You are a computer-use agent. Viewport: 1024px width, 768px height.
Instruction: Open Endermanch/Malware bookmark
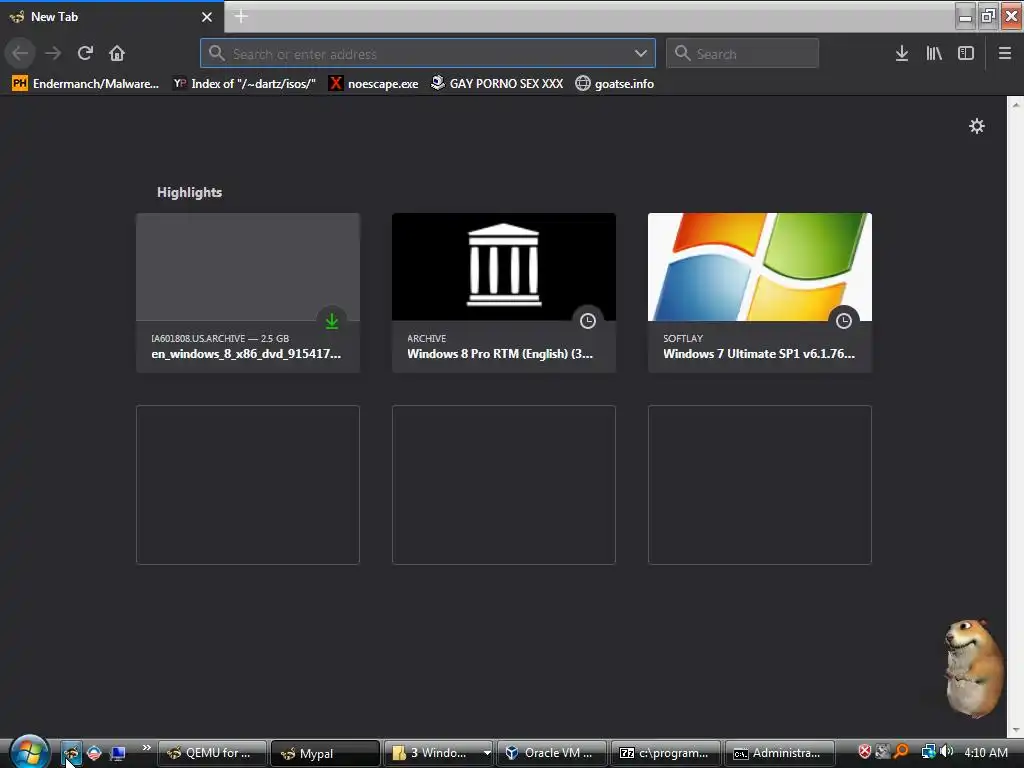pyautogui.click(x=85, y=84)
